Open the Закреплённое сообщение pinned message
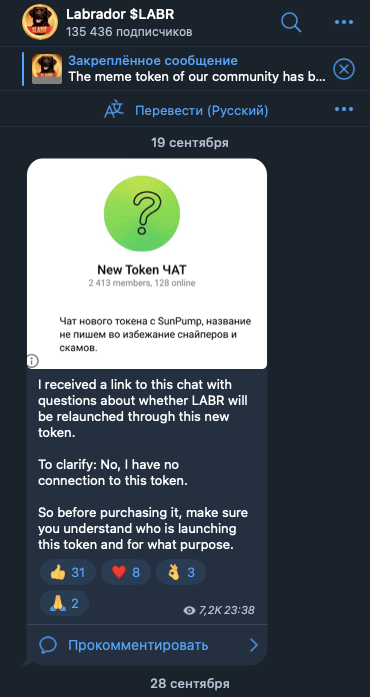This screenshot has width=370, height=697. [x=196, y=69]
